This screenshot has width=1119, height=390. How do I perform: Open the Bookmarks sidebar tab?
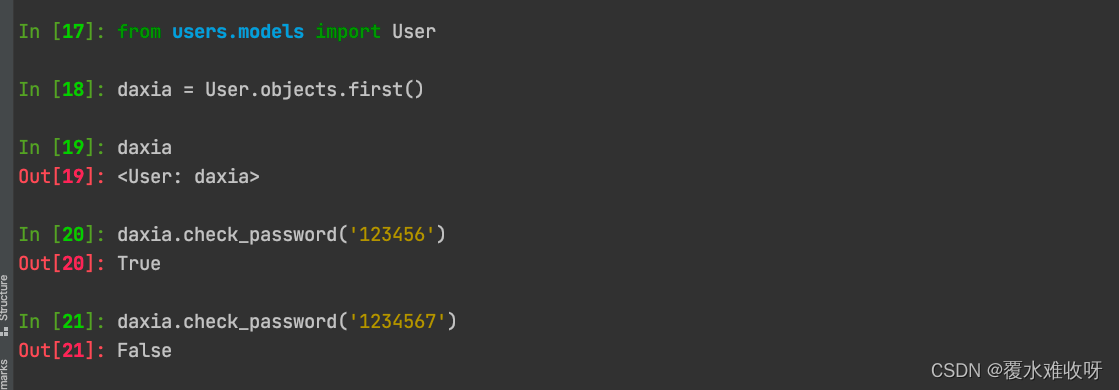click(5, 375)
